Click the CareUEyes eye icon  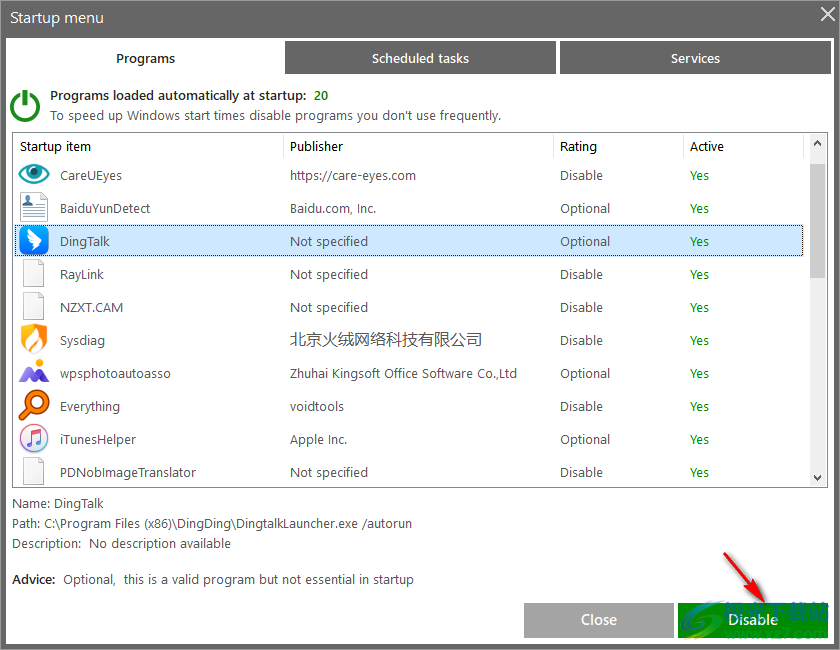(34, 174)
